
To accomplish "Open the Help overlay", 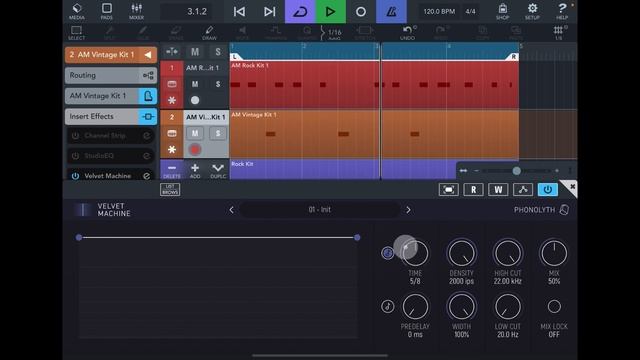I will coord(562,11).
